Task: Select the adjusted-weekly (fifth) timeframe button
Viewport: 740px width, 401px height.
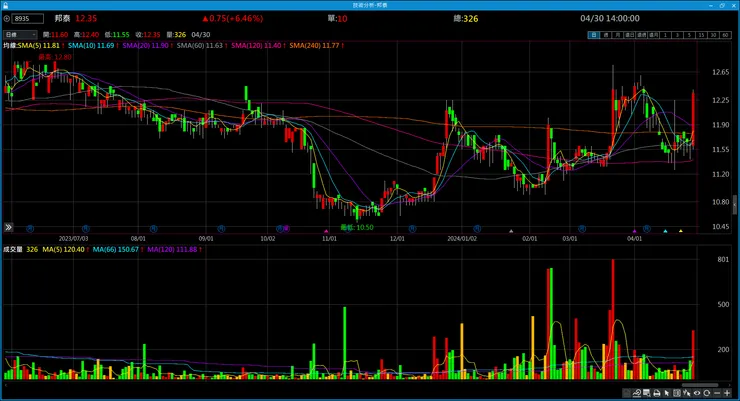Action: click(641, 35)
